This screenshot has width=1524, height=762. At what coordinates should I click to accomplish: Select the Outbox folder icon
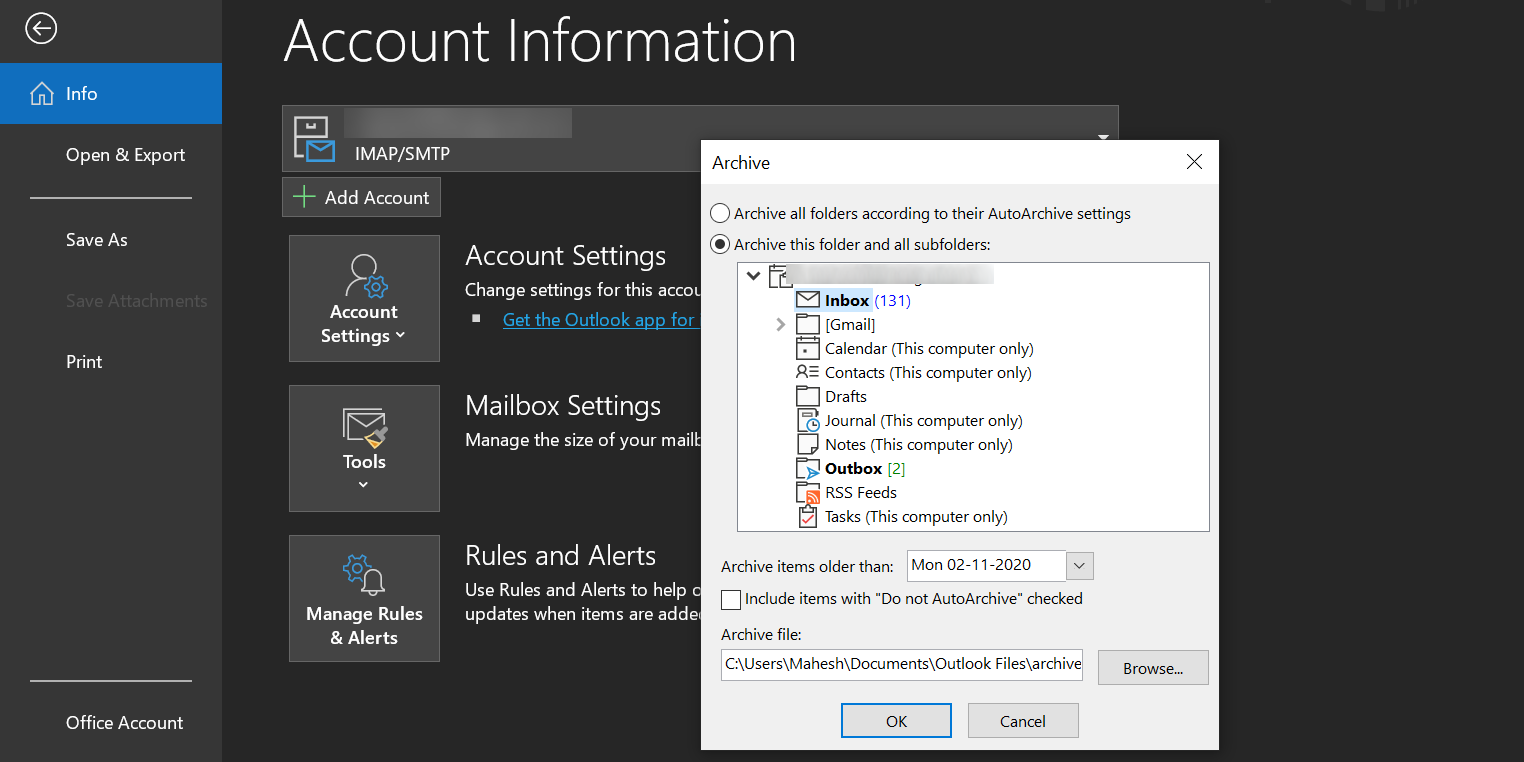[807, 468]
